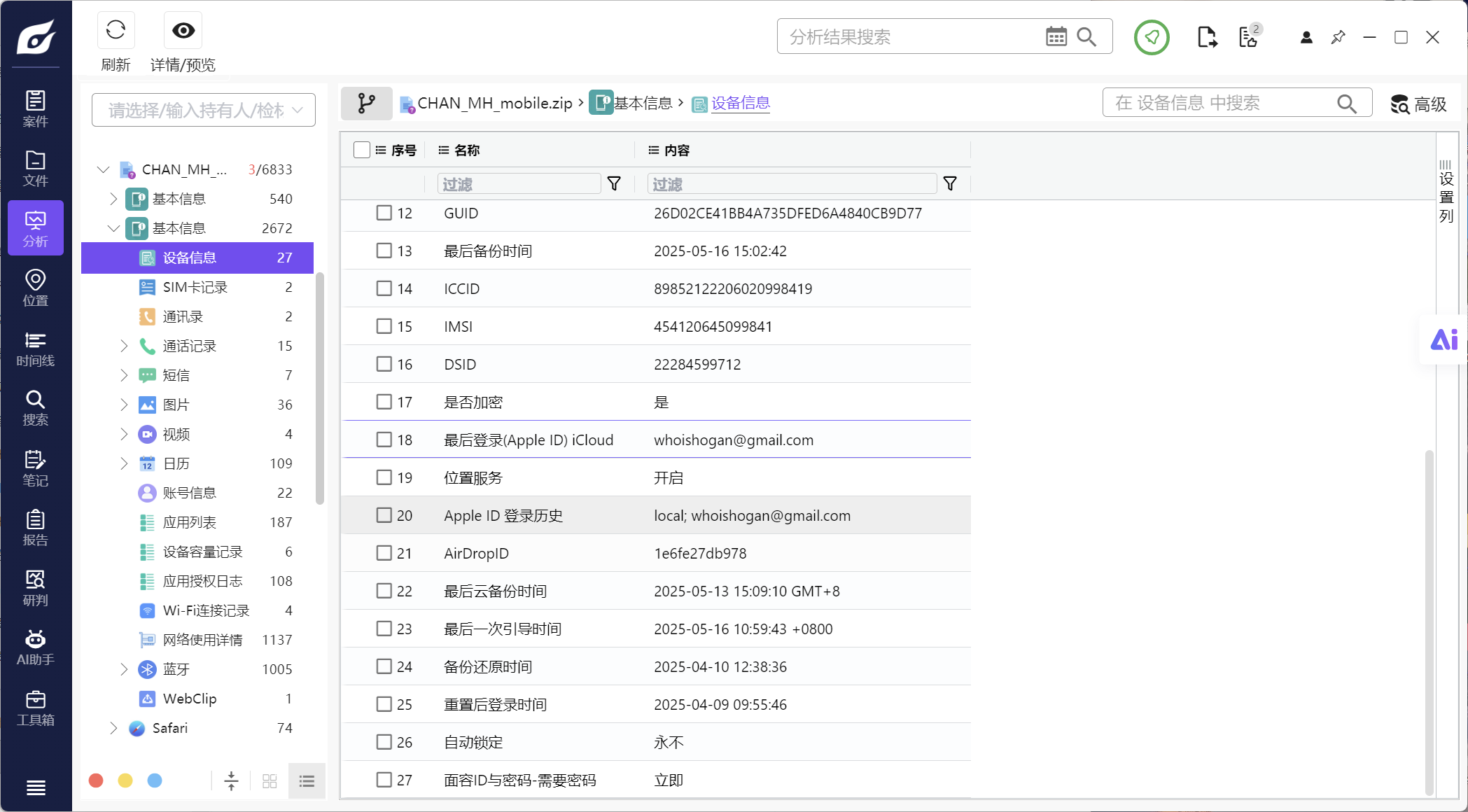Open the branch tree view icon
Screen dimensions: 1468x812
[x=367, y=104]
